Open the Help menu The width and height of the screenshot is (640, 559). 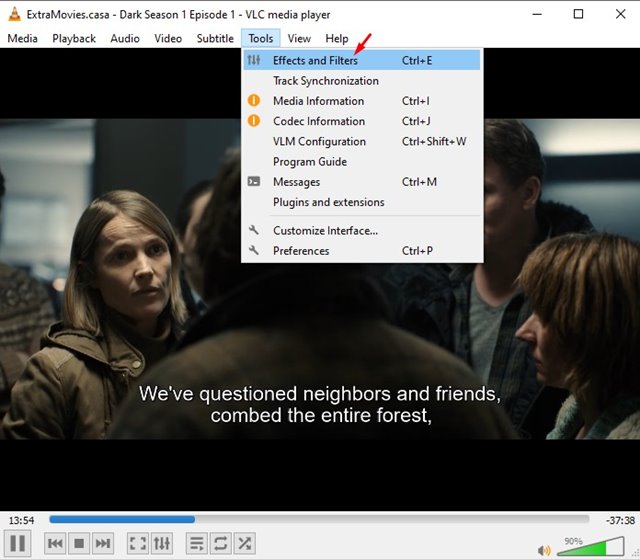coord(337,38)
